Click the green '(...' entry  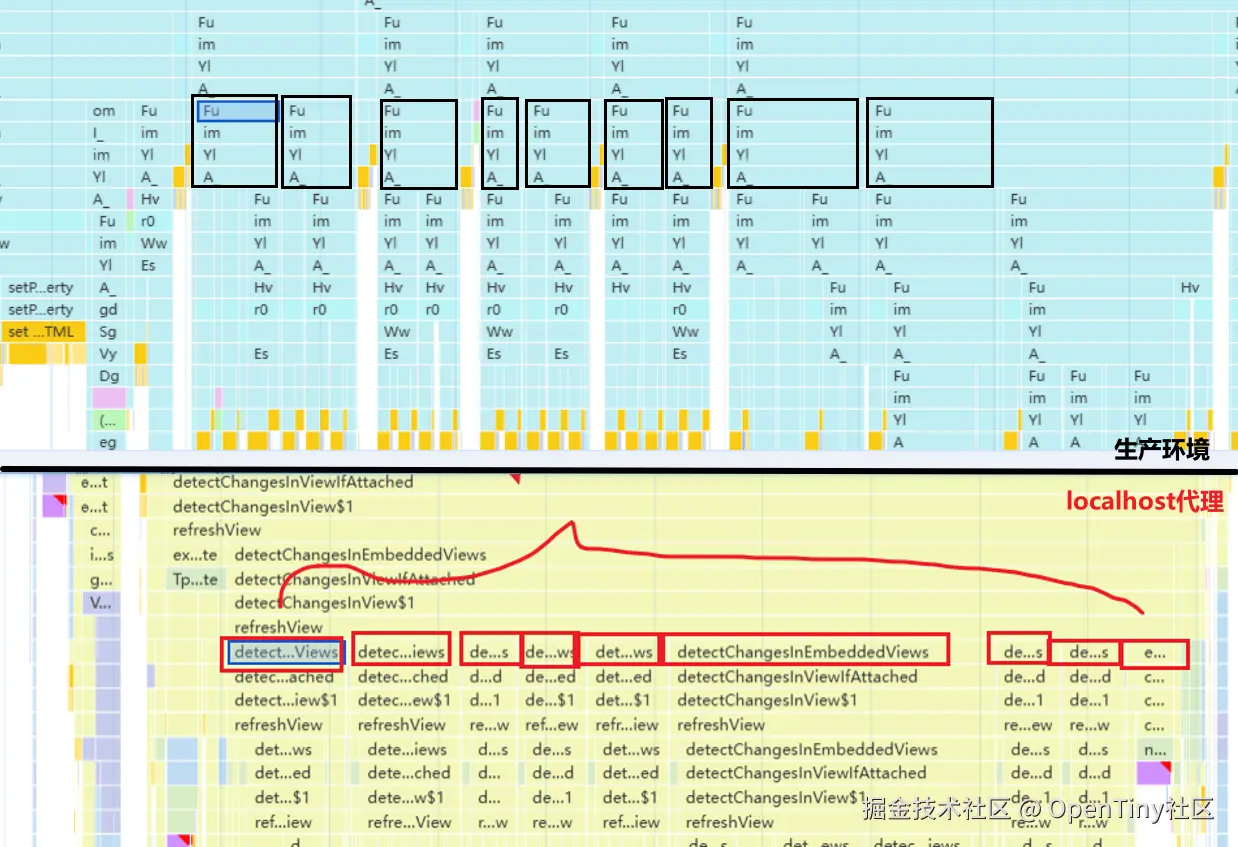[x=109, y=420]
